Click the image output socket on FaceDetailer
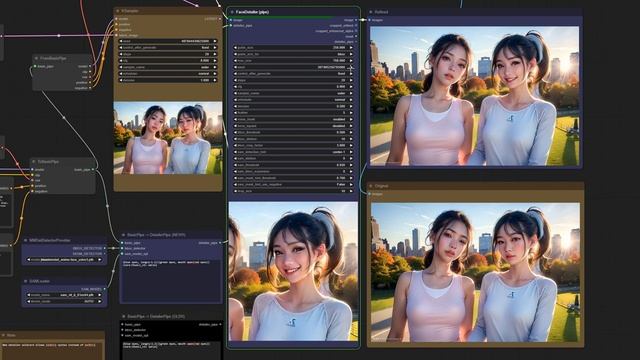The height and width of the screenshot is (360, 640). [x=356, y=20]
